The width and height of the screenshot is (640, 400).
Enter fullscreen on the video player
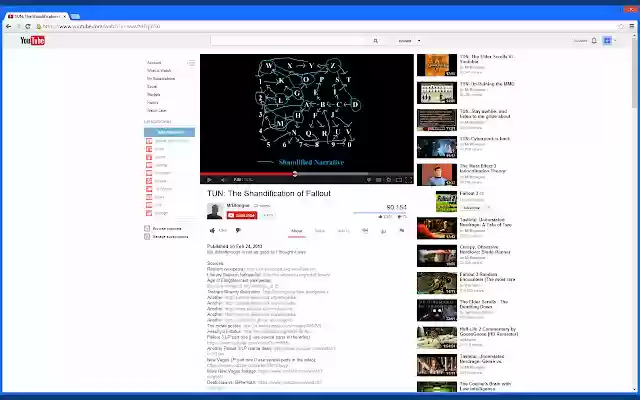click(409, 180)
